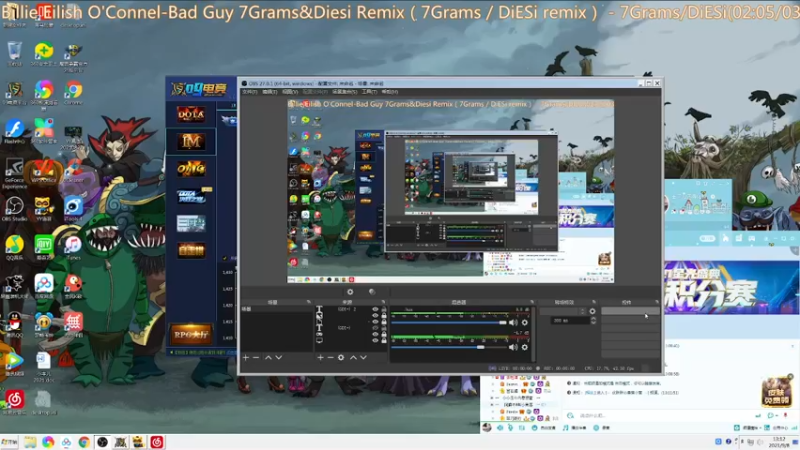
Task: Open scene transition type dropdown in OBS
Action: 562,311
